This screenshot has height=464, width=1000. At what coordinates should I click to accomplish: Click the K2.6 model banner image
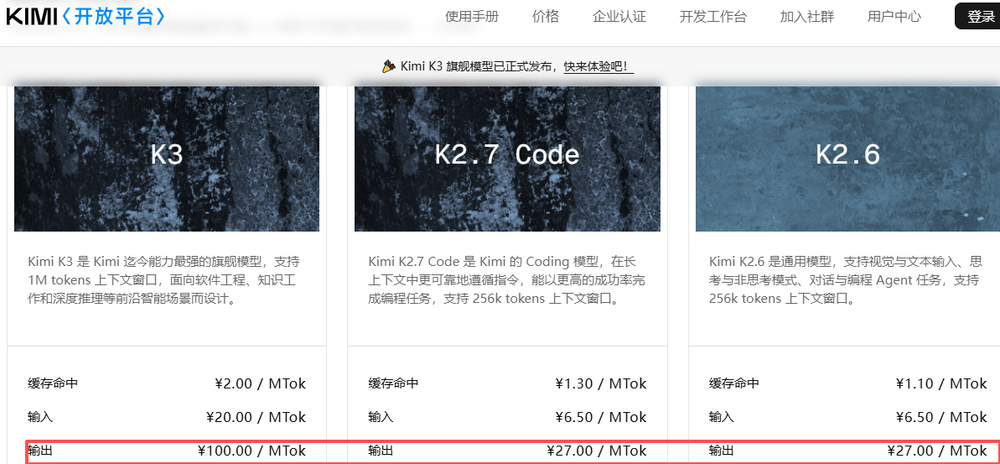(848, 159)
